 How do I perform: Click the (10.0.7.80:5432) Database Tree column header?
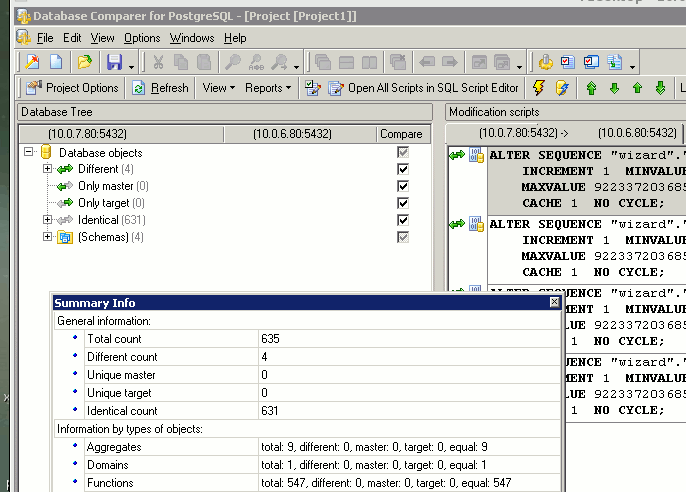(122, 134)
